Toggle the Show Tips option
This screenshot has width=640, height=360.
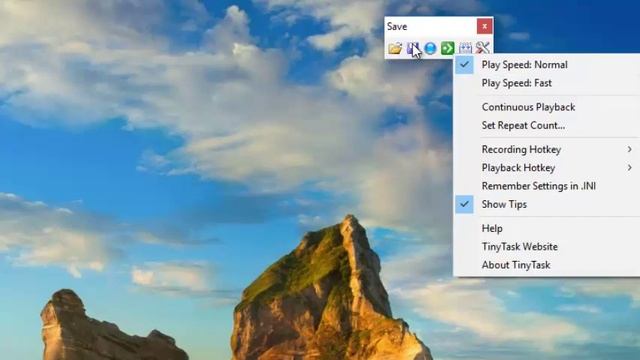[547, 204]
